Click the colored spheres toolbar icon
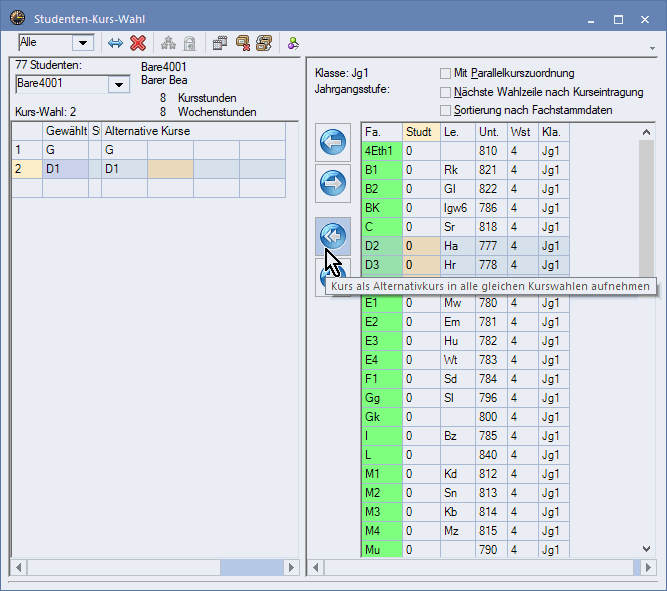 coord(293,43)
